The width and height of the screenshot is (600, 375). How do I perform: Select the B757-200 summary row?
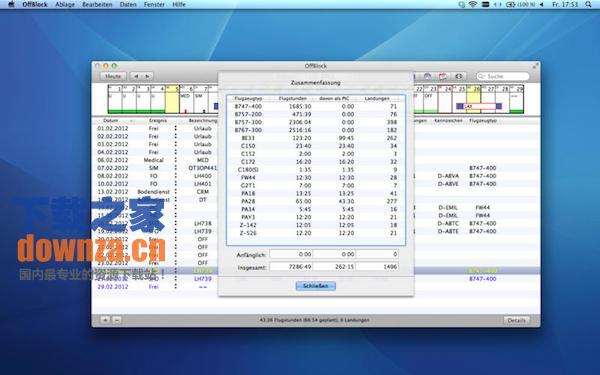point(316,114)
